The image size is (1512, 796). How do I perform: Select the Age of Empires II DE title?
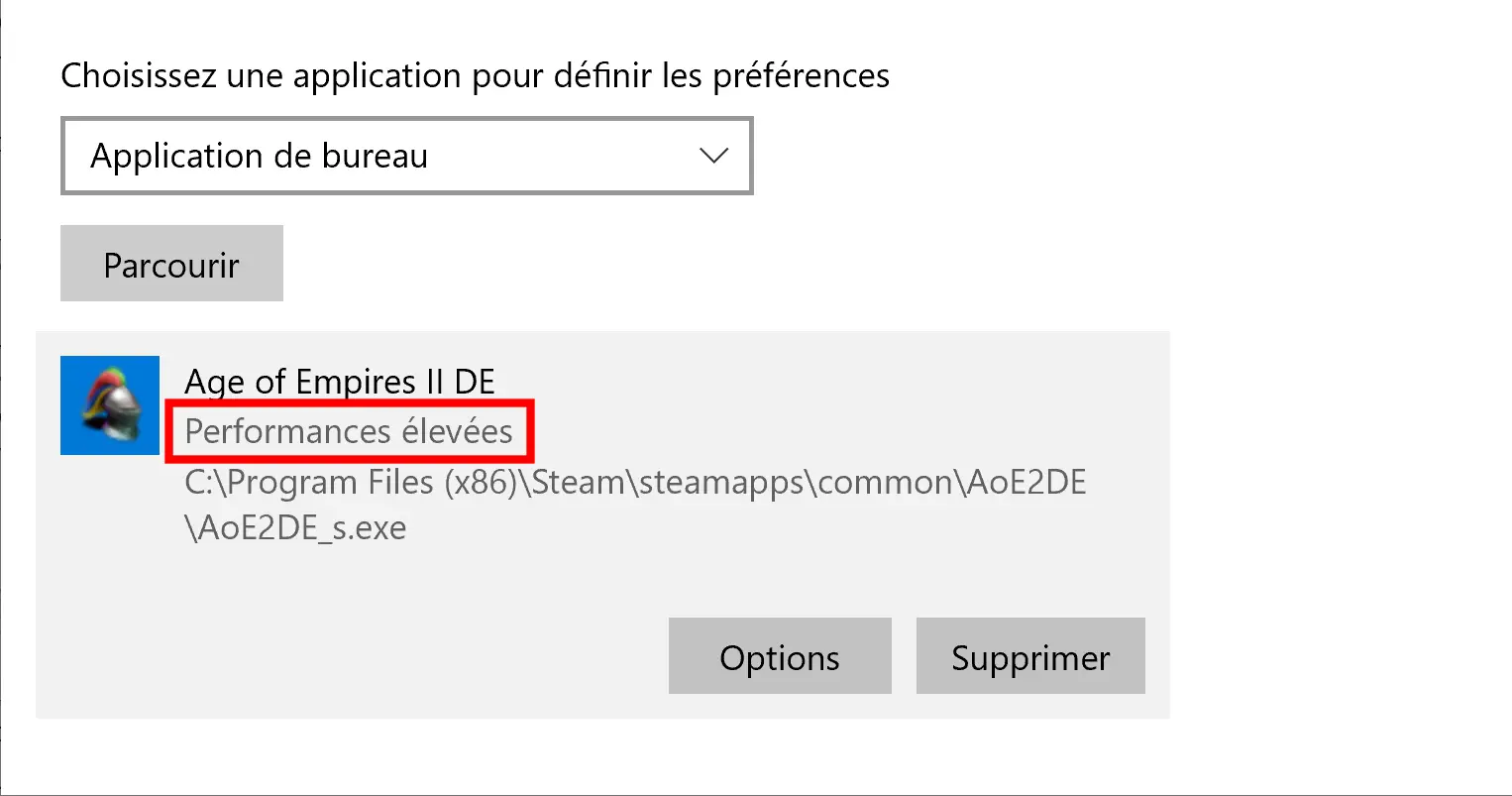[x=340, y=382]
